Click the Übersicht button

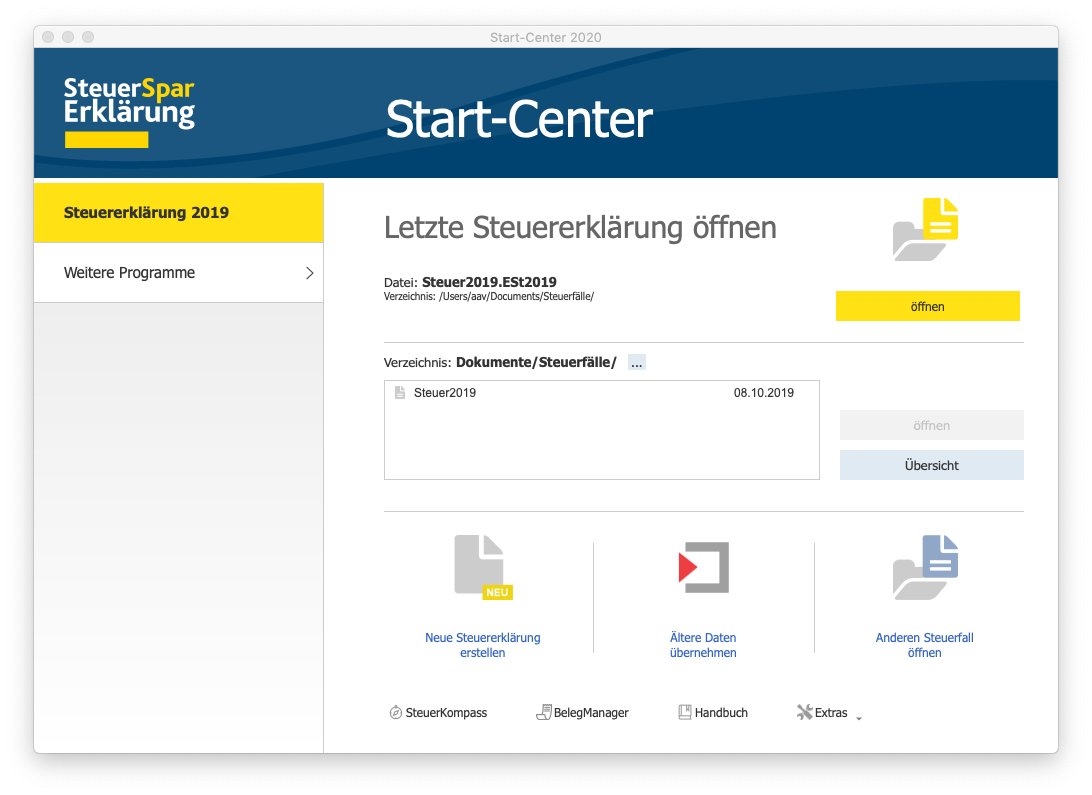[931, 465]
